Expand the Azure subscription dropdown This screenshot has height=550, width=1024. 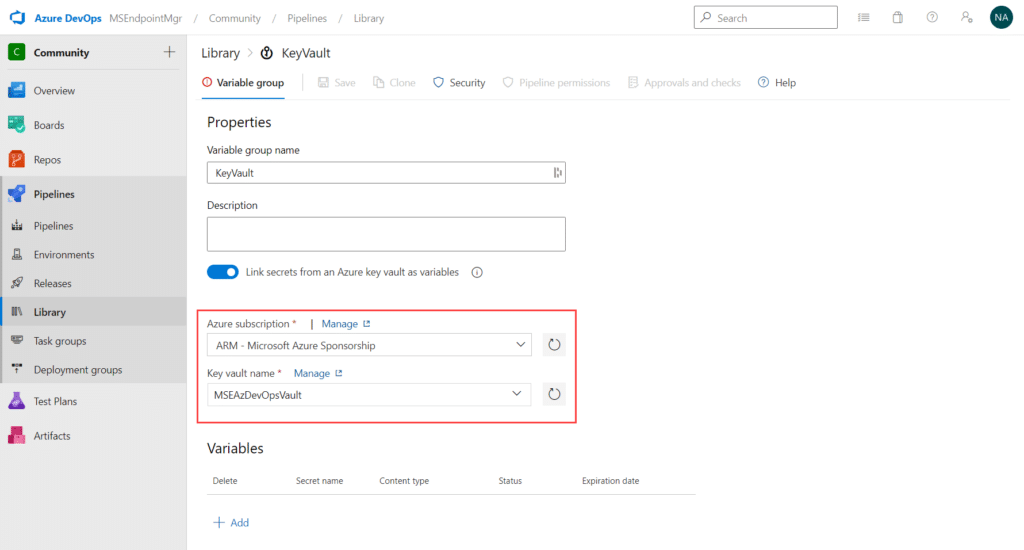point(369,345)
